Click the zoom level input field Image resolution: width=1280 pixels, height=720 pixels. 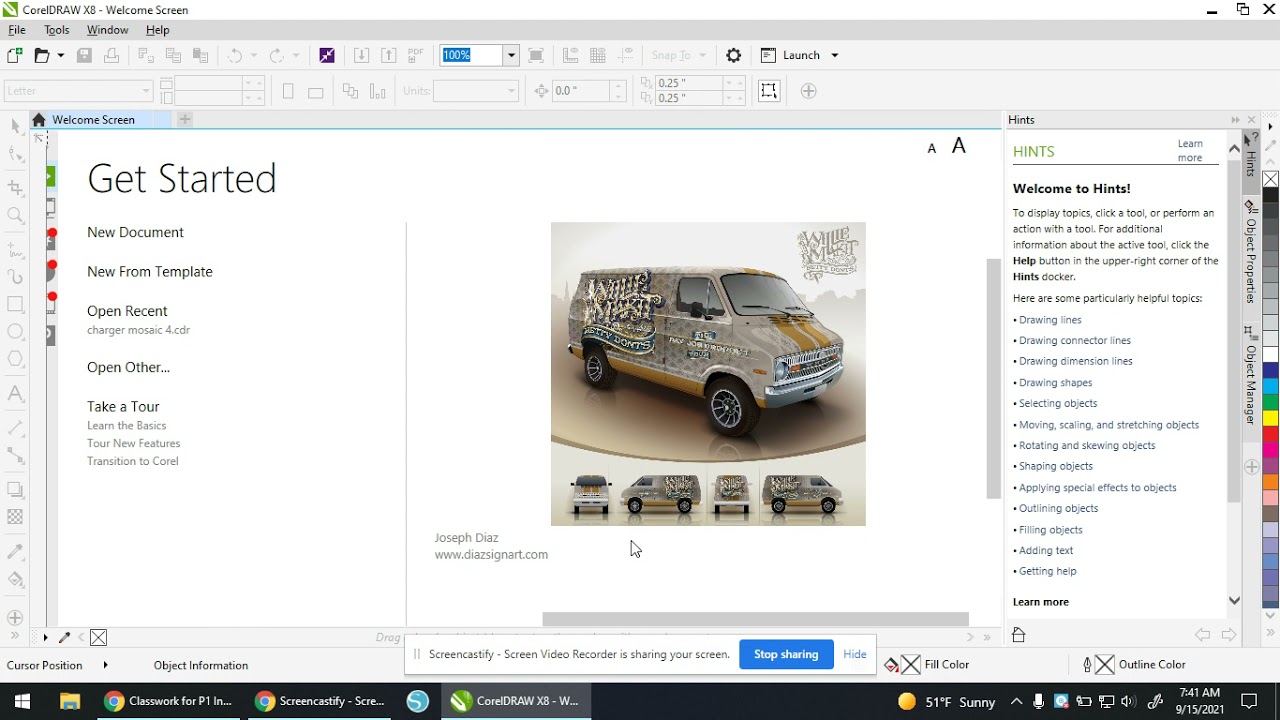(x=472, y=55)
